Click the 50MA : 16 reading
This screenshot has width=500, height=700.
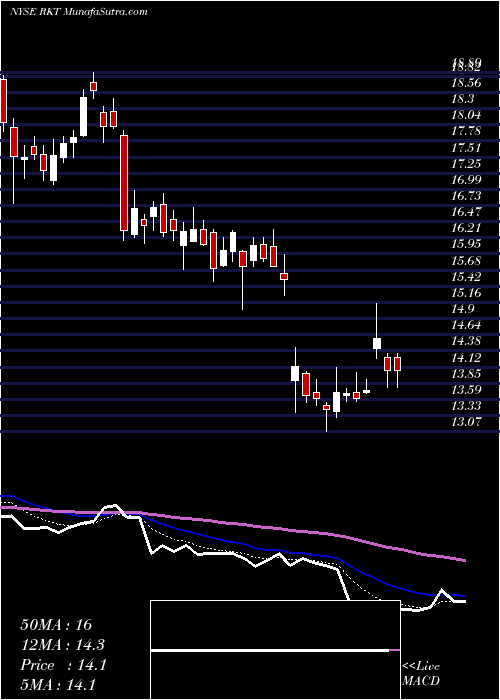(x=56, y=625)
